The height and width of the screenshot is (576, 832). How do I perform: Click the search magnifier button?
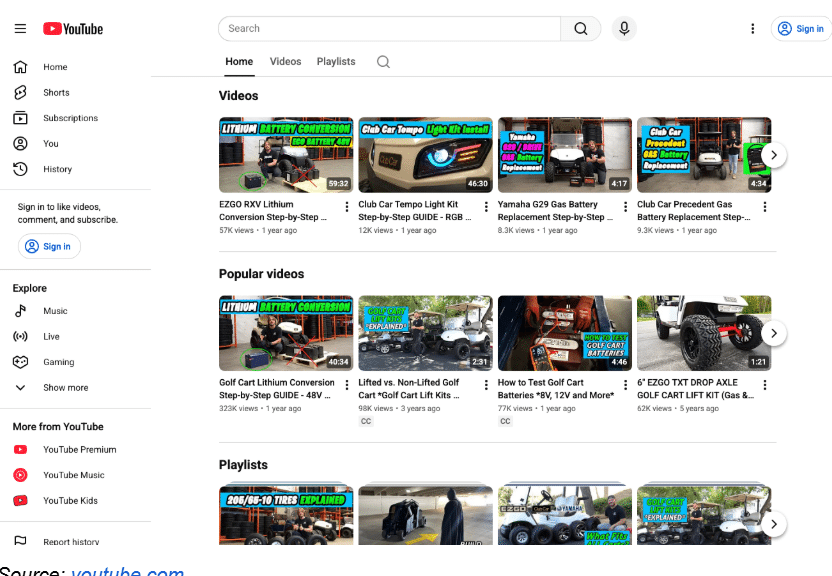click(580, 29)
